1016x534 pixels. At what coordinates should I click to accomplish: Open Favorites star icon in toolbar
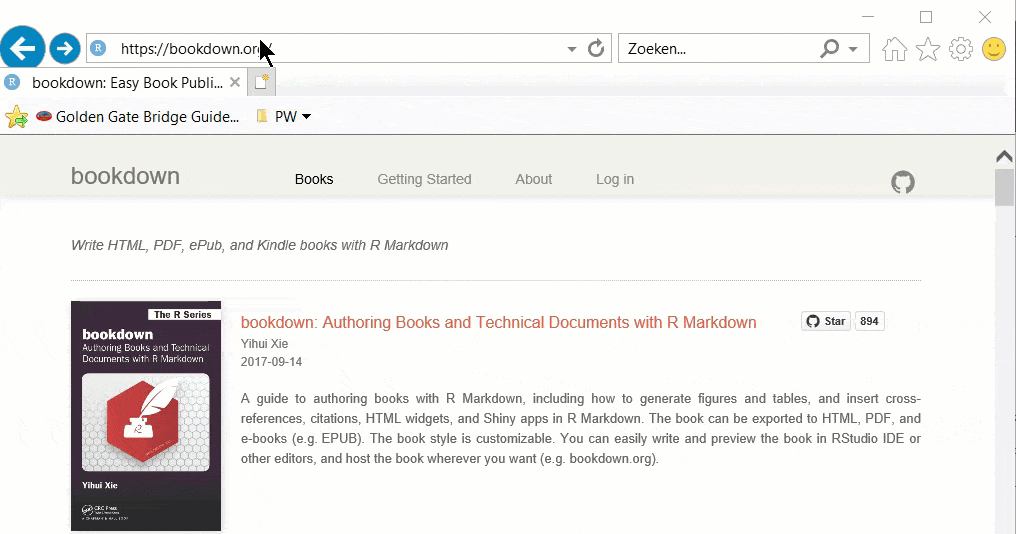point(928,49)
